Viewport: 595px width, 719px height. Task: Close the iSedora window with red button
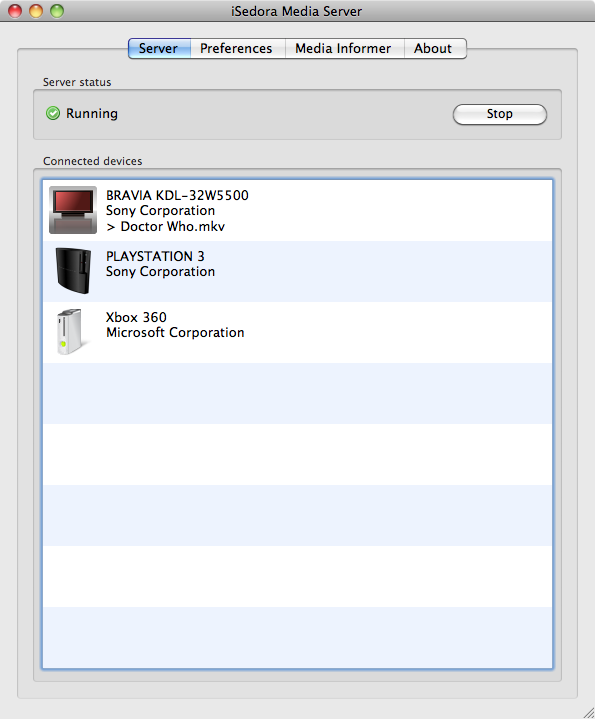click(15, 11)
